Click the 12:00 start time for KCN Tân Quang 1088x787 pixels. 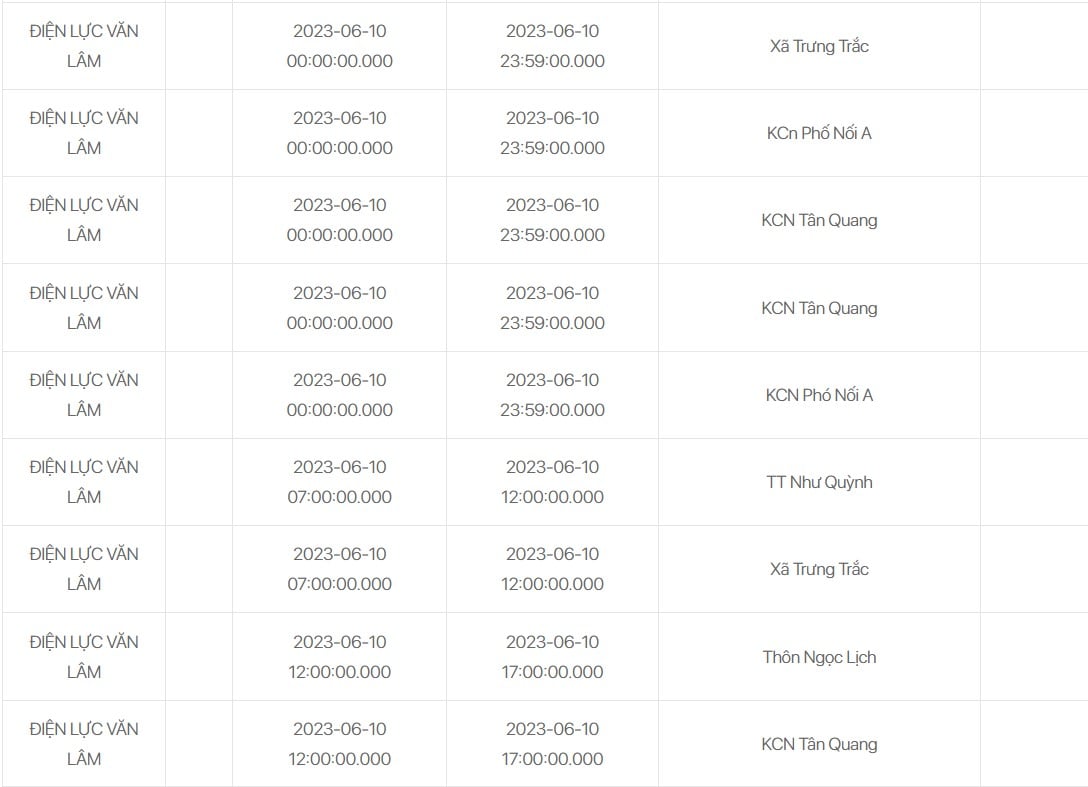tap(339, 744)
